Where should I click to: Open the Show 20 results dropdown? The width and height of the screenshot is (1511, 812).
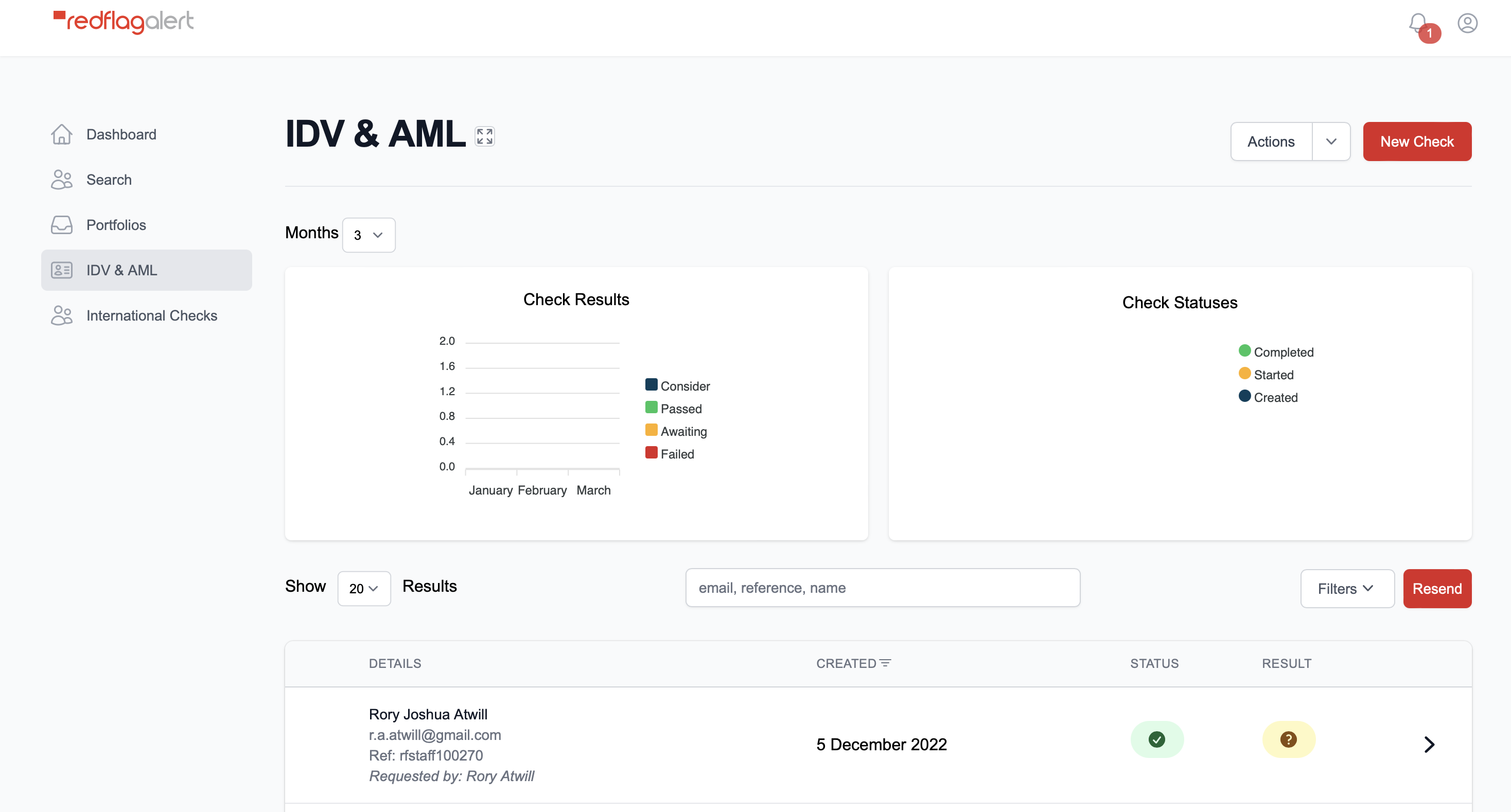(364, 589)
